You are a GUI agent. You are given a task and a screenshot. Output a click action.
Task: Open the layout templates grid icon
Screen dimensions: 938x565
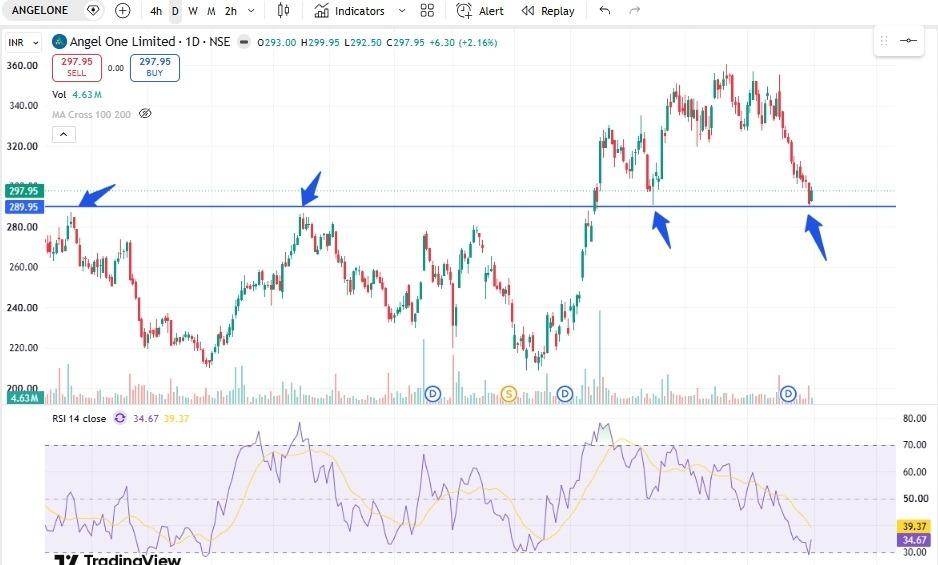coord(427,11)
